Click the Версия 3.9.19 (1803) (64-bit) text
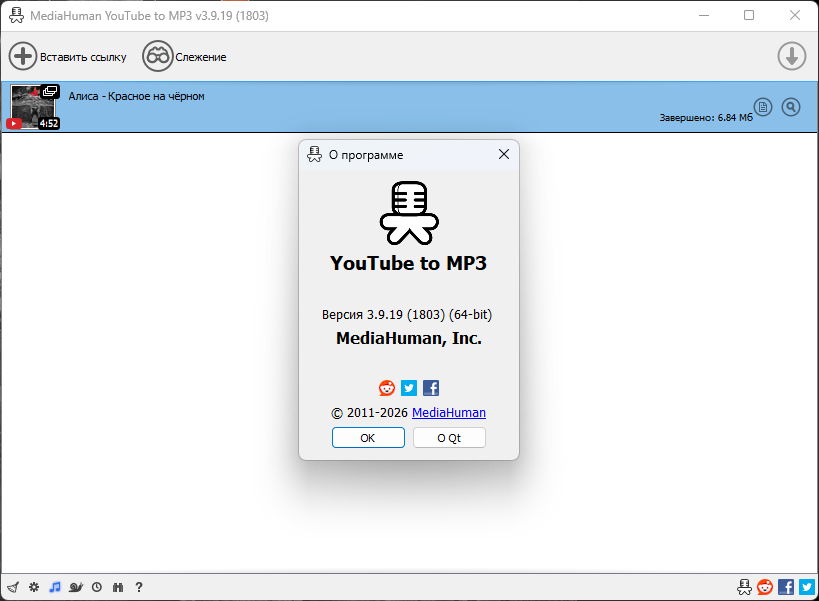819x601 pixels. tap(407, 315)
